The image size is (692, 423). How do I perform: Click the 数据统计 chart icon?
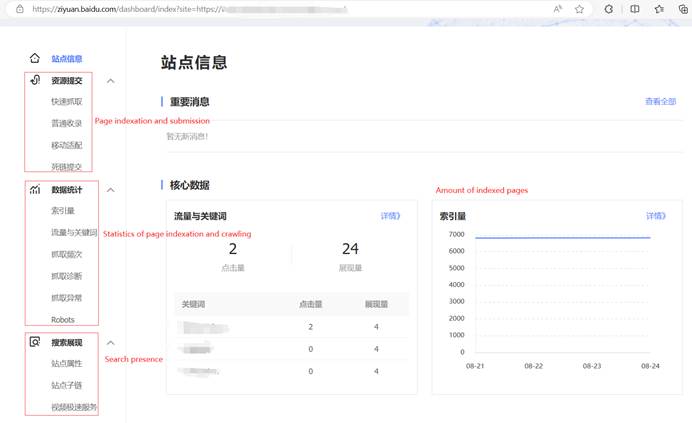coord(35,190)
